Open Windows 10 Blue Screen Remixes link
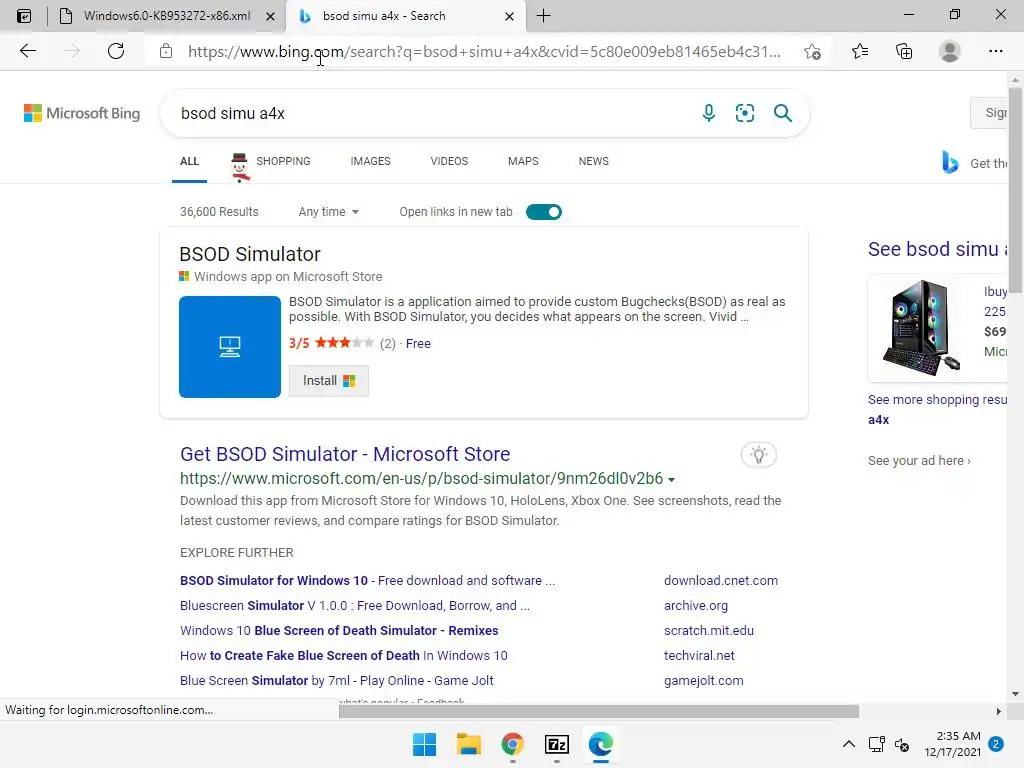This screenshot has width=1024, height=768. 339,630
